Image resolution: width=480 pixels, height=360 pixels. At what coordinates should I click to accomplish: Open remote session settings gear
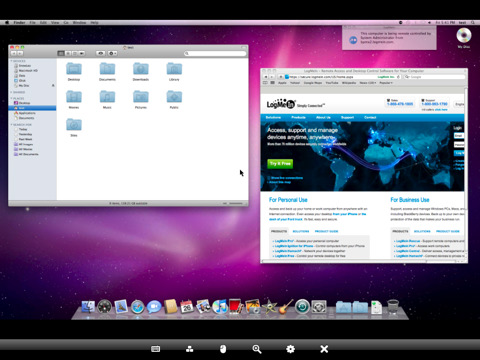click(x=290, y=349)
